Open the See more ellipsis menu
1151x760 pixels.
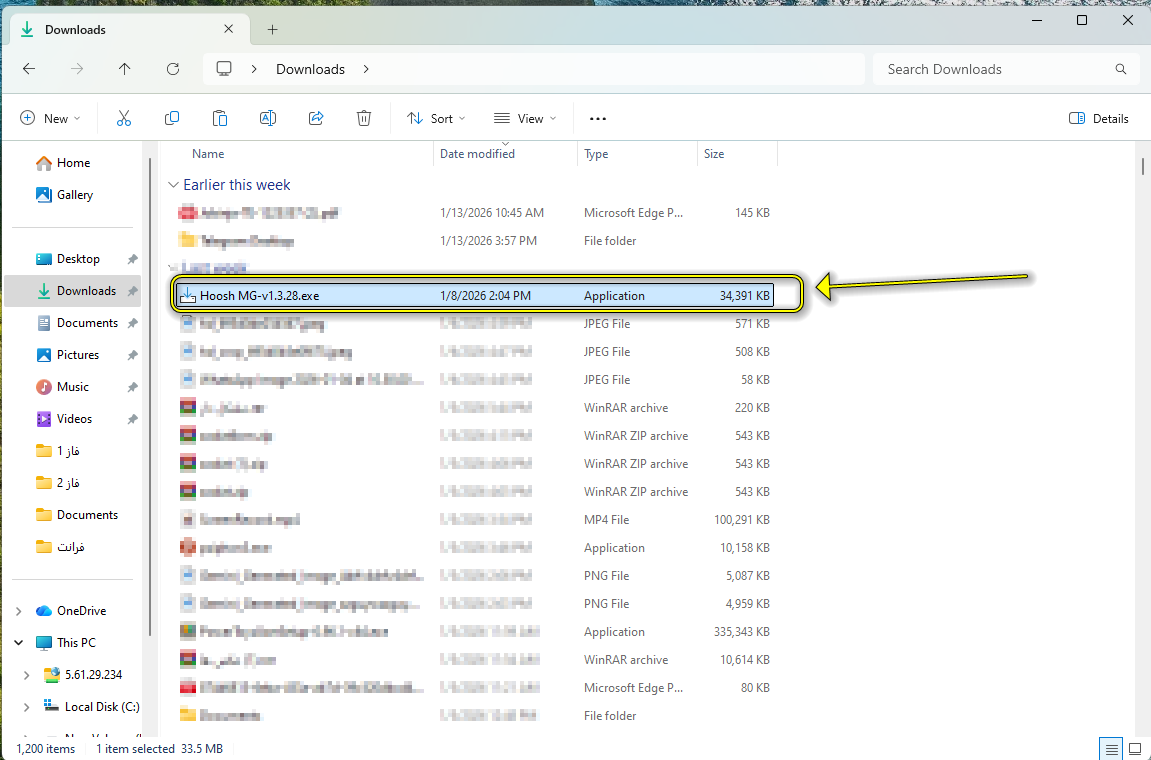pyautogui.click(x=598, y=118)
